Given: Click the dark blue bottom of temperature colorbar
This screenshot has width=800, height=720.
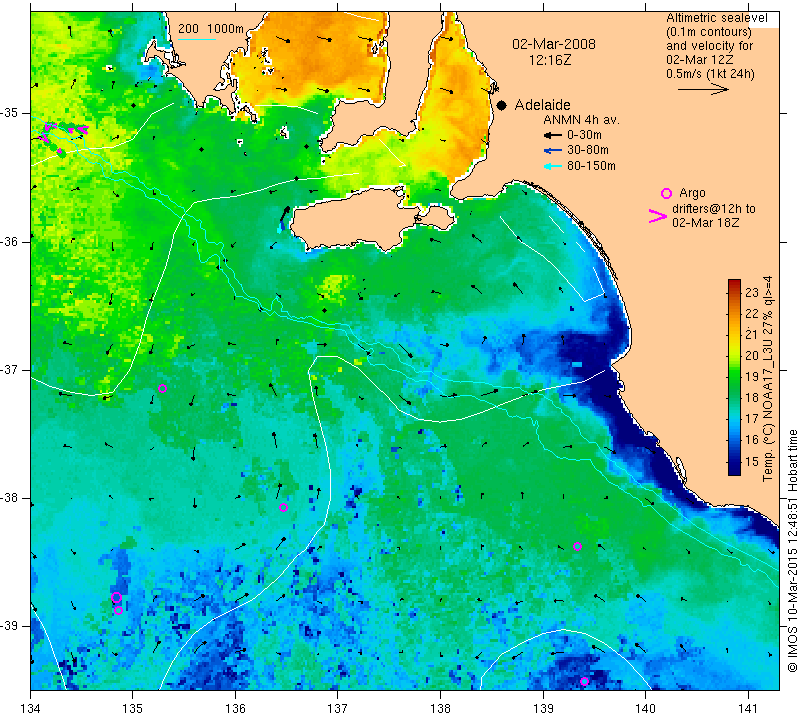Looking at the screenshot, I should [734, 469].
